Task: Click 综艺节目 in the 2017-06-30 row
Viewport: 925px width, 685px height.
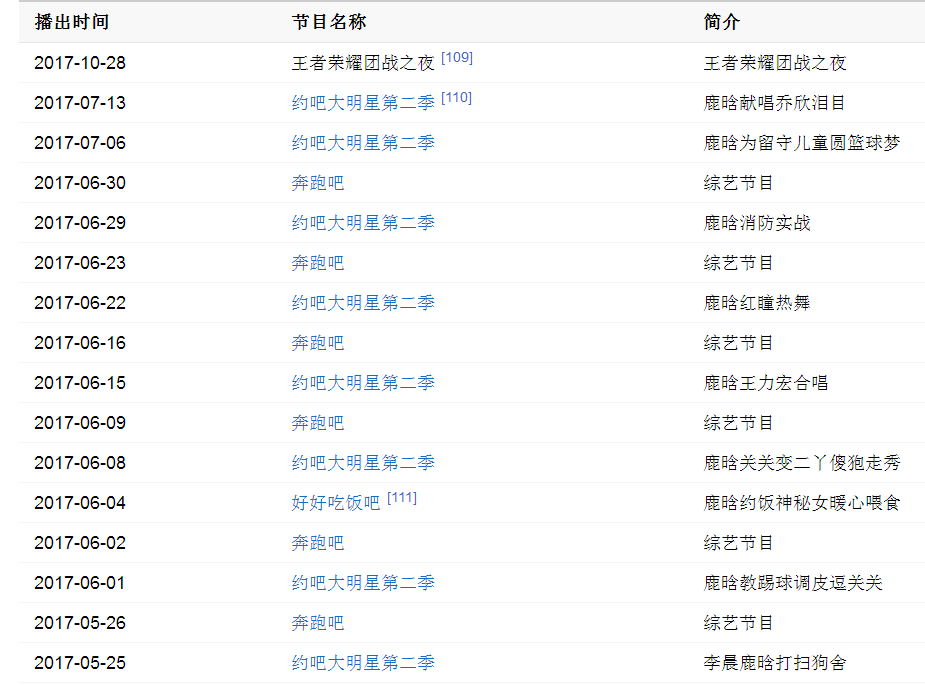Action: click(739, 183)
